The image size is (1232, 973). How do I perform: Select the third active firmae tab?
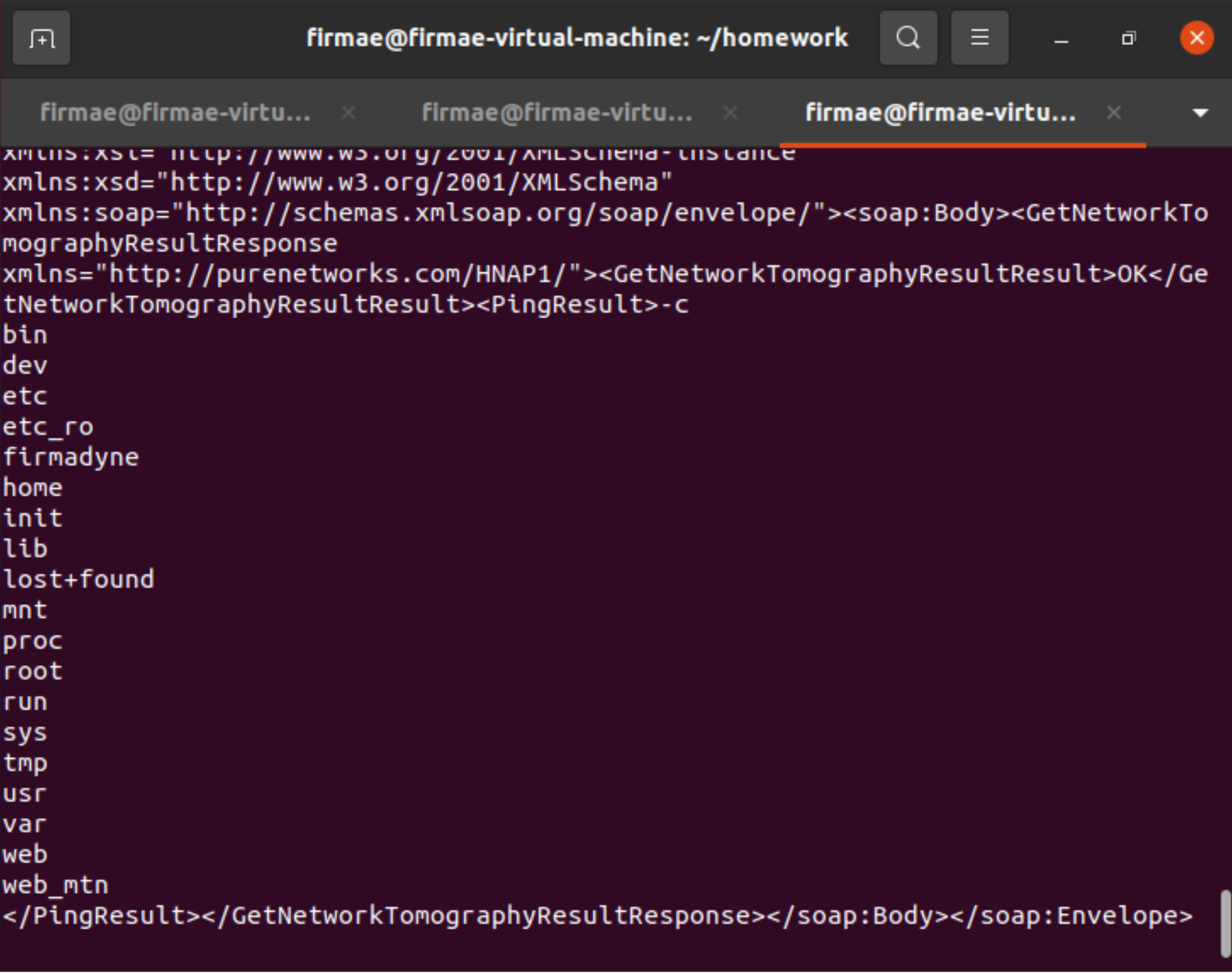point(940,113)
